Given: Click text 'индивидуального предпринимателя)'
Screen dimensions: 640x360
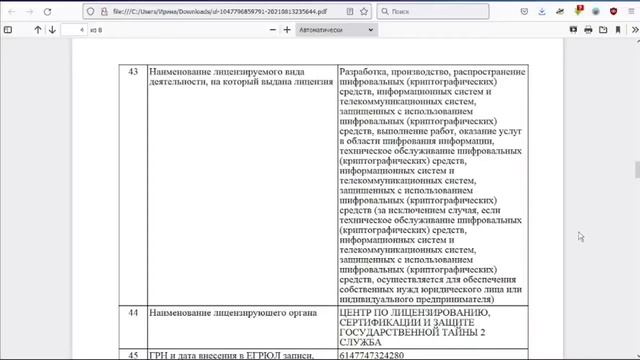Looking at the screenshot, I should point(417,299).
